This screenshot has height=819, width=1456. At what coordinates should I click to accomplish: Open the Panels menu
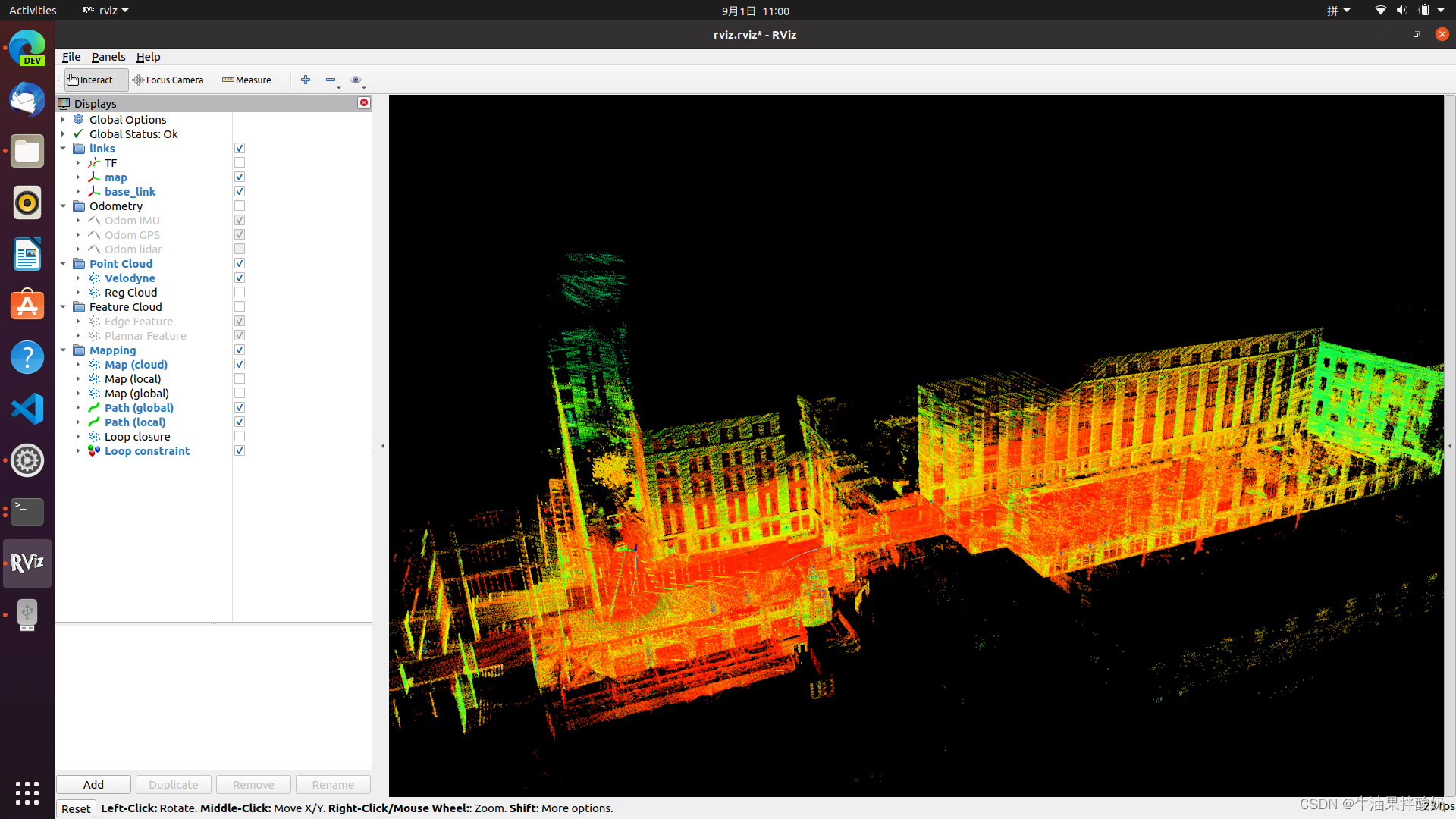tap(108, 57)
